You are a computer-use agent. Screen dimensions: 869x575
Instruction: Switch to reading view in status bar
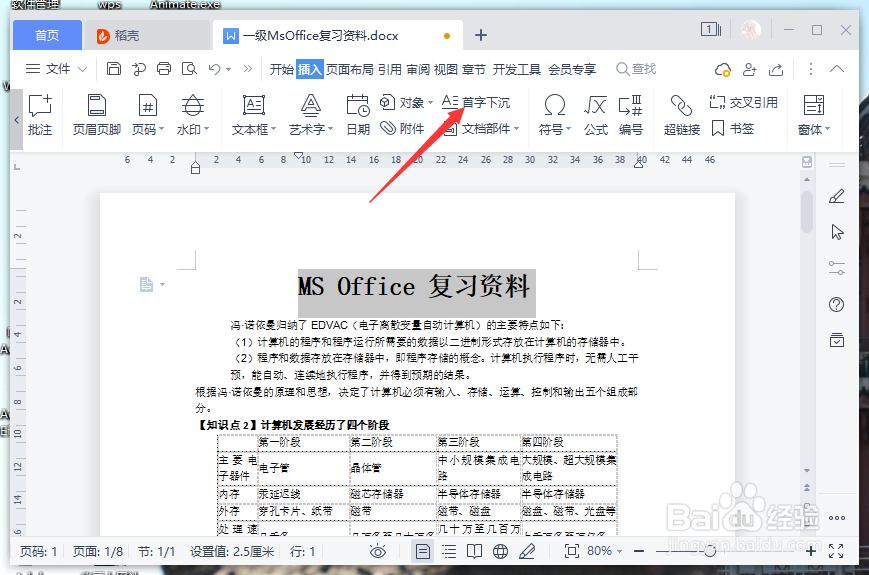(x=474, y=551)
